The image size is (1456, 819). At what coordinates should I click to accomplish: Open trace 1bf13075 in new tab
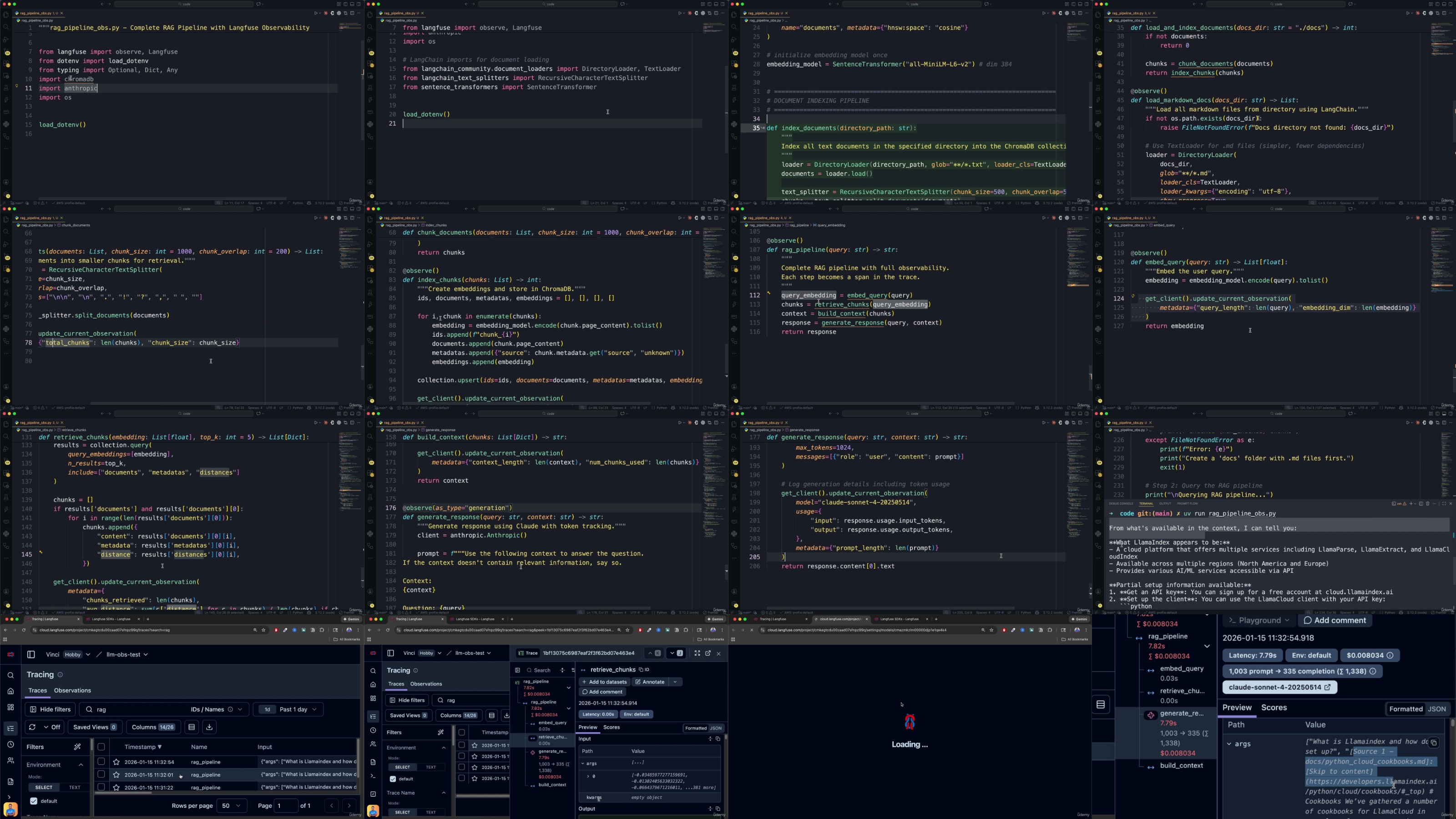coord(708,653)
